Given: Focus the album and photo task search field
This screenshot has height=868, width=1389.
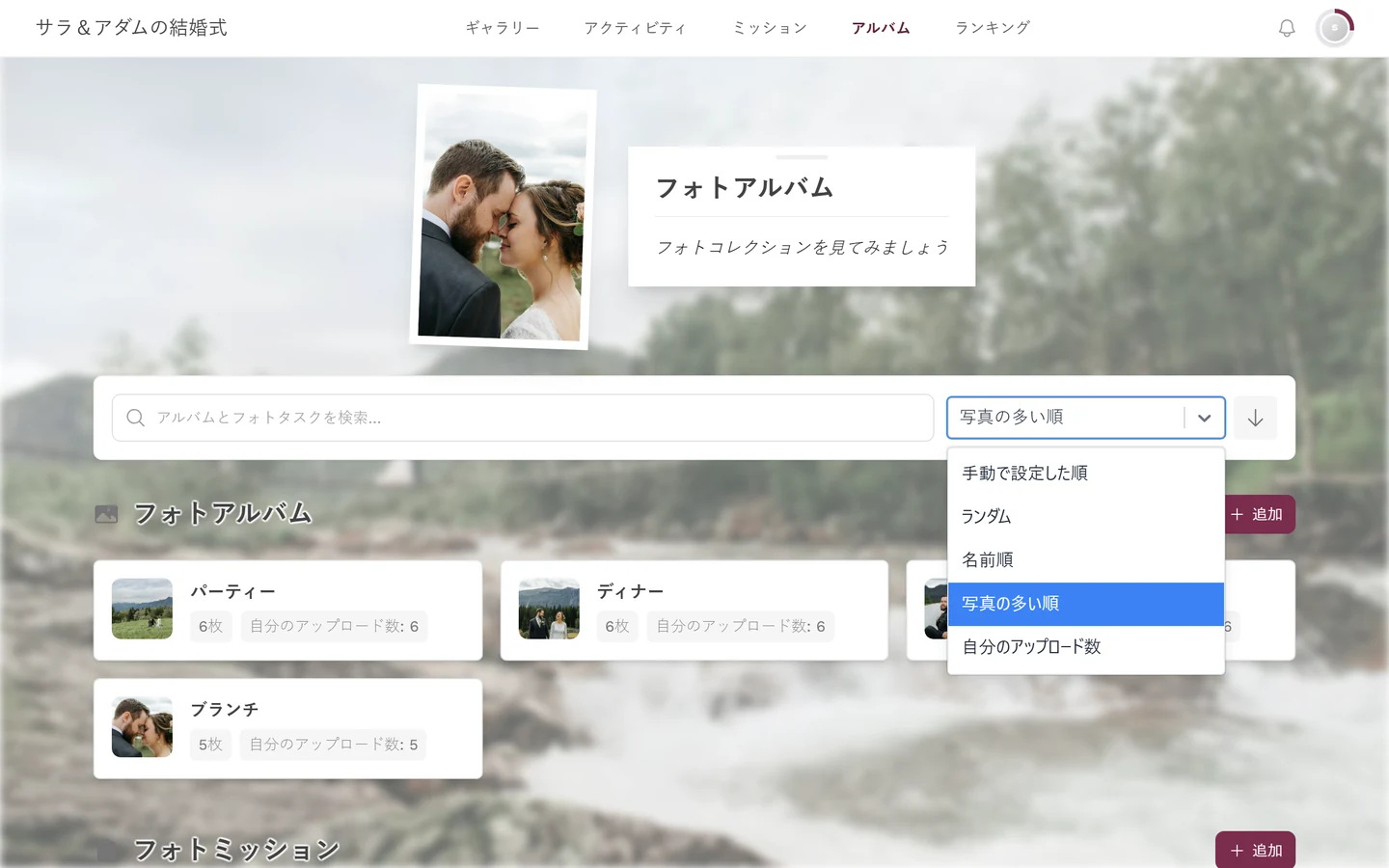Looking at the screenshot, I should 523,418.
